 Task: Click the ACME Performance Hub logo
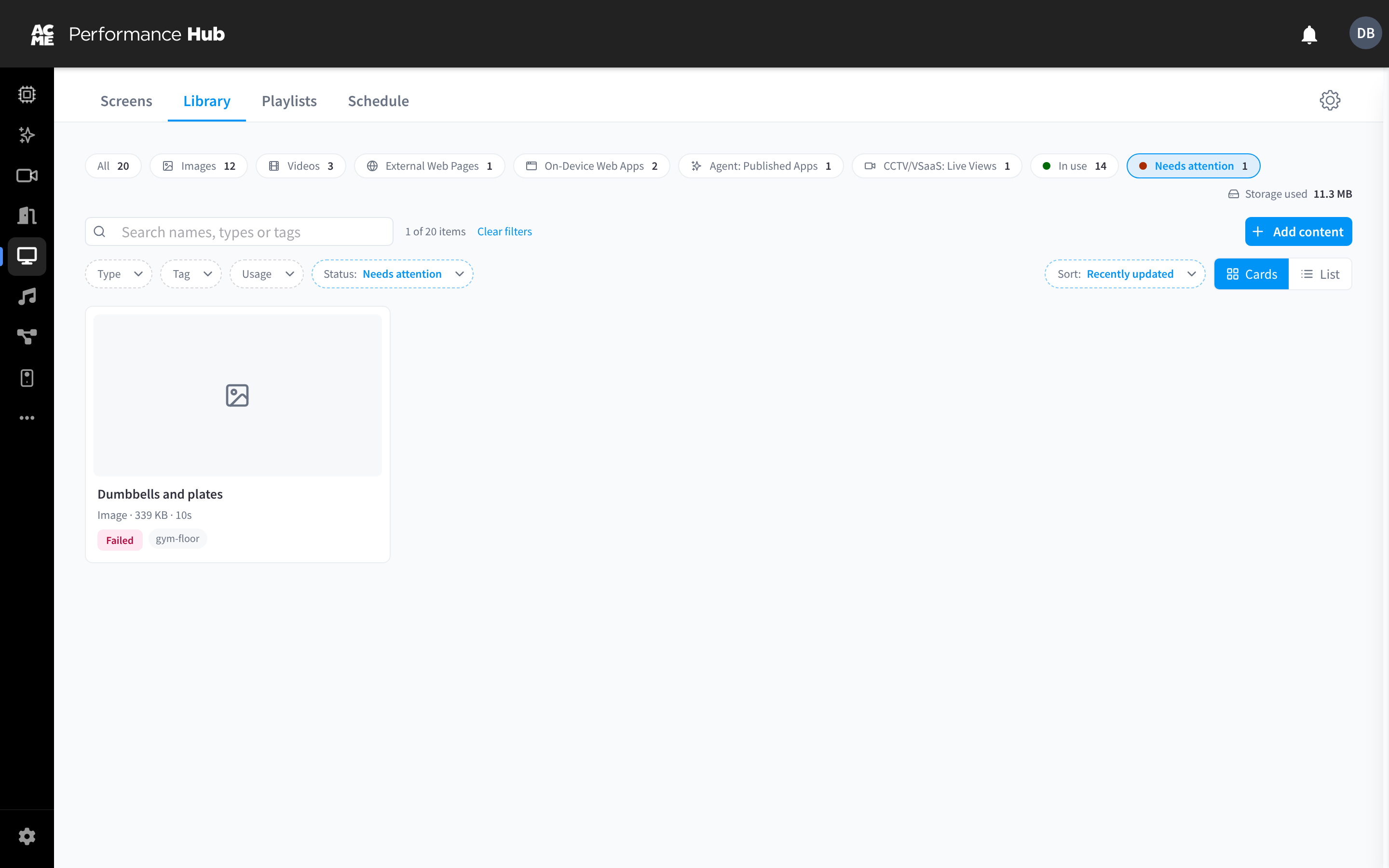click(x=127, y=34)
